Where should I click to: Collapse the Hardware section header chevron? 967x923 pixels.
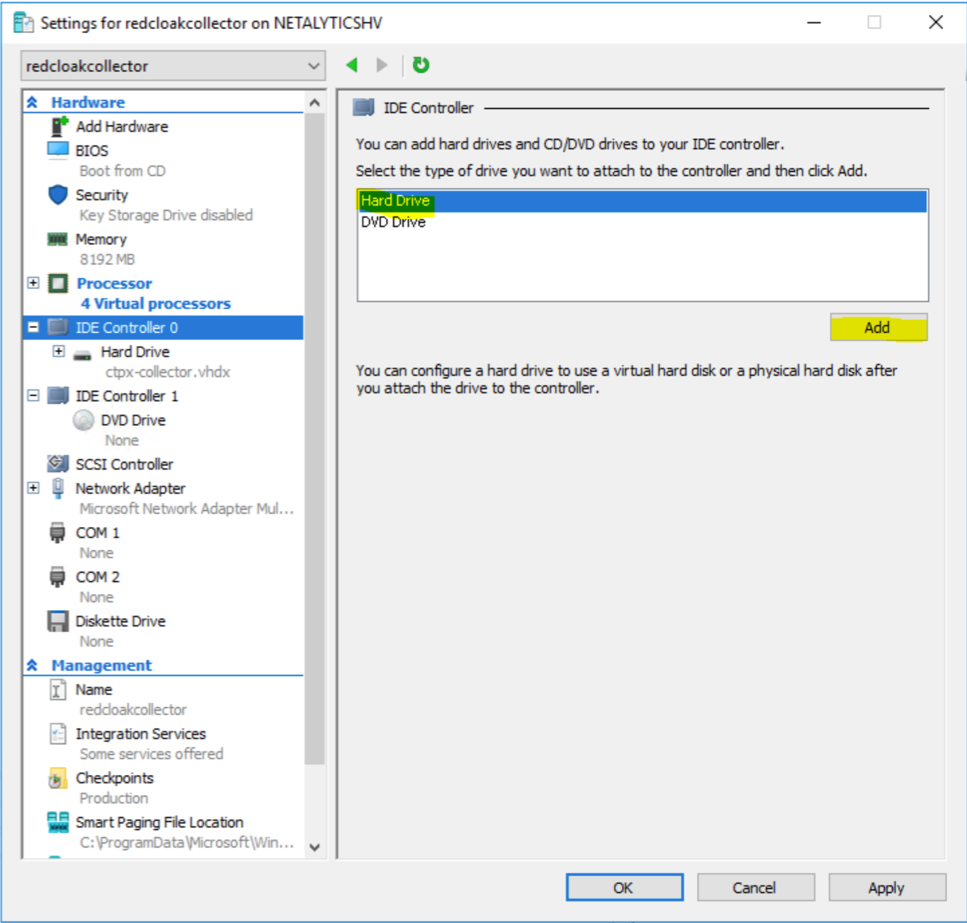click(32, 102)
